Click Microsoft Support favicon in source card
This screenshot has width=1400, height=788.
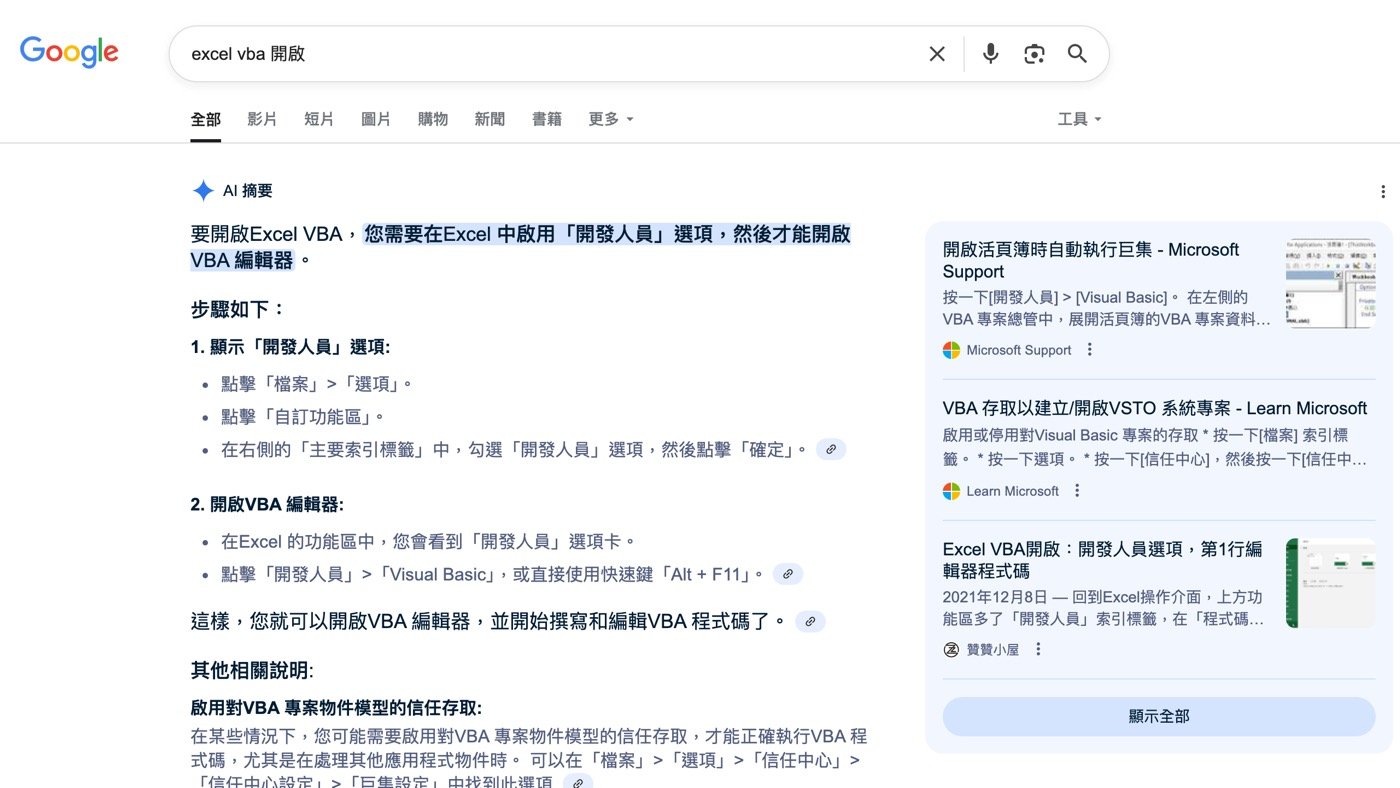click(x=951, y=350)
